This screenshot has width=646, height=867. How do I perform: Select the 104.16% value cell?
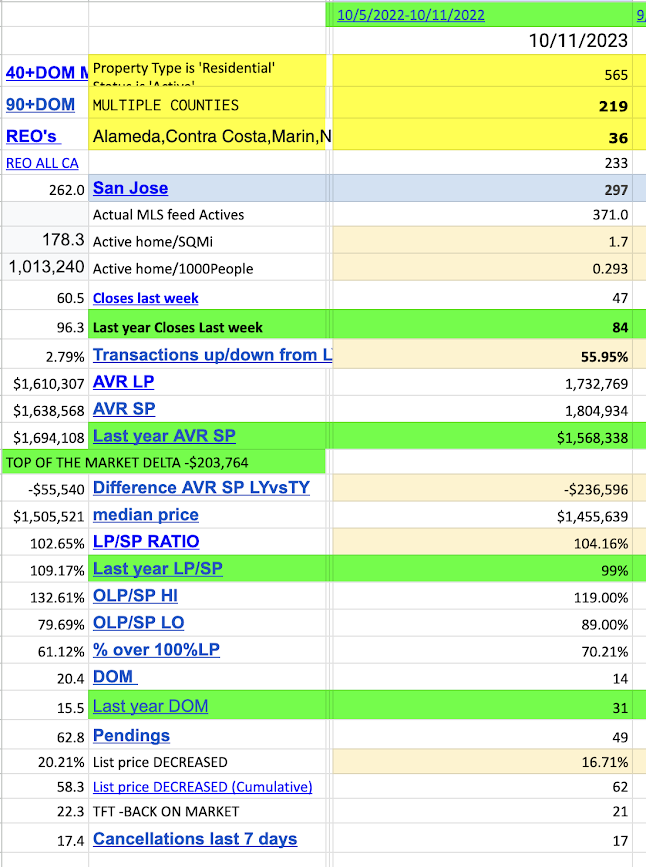point(482,542)
